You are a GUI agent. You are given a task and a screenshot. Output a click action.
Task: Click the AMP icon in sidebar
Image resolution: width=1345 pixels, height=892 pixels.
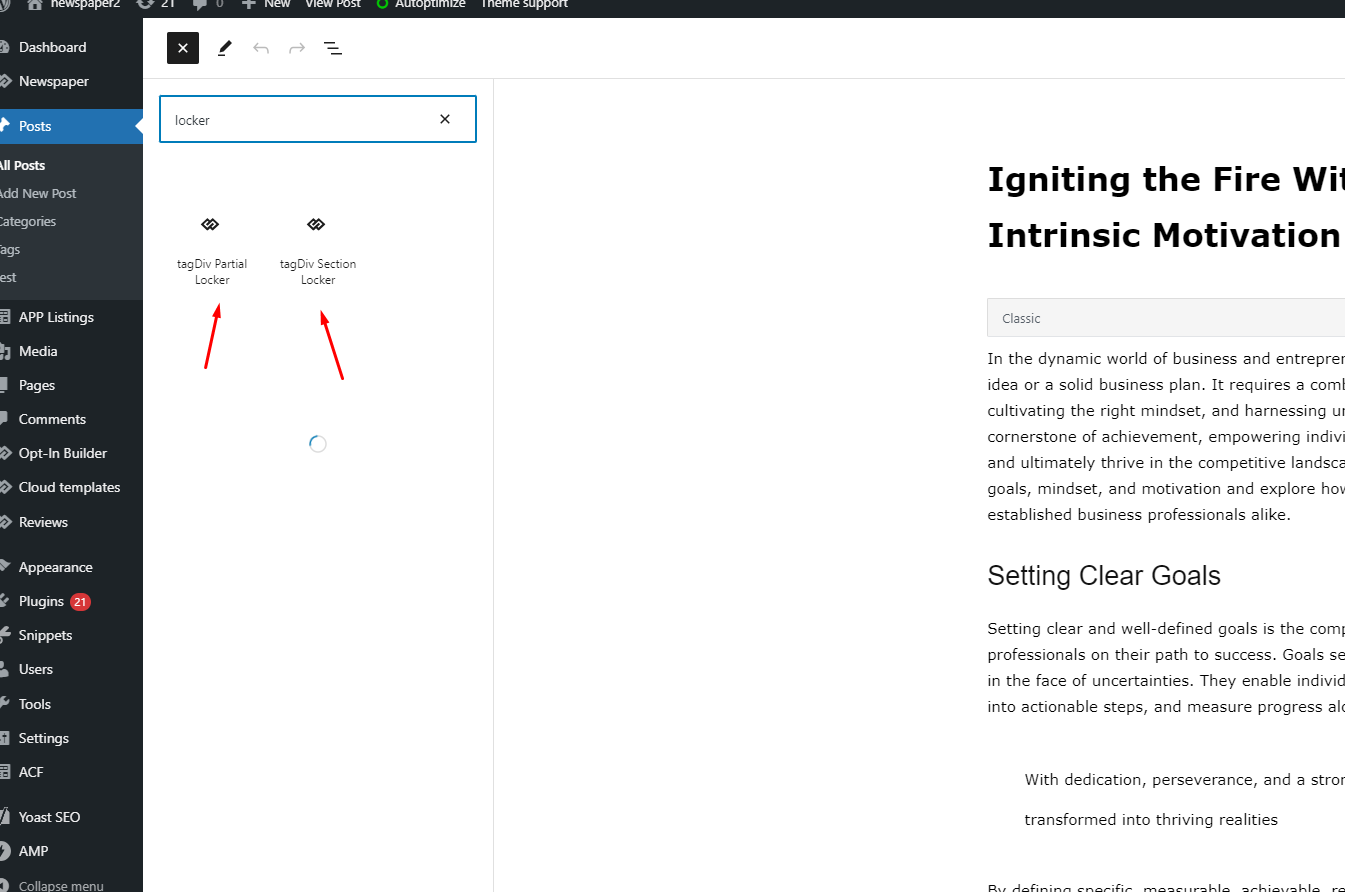pyautogui.click(x=4, y=851)
